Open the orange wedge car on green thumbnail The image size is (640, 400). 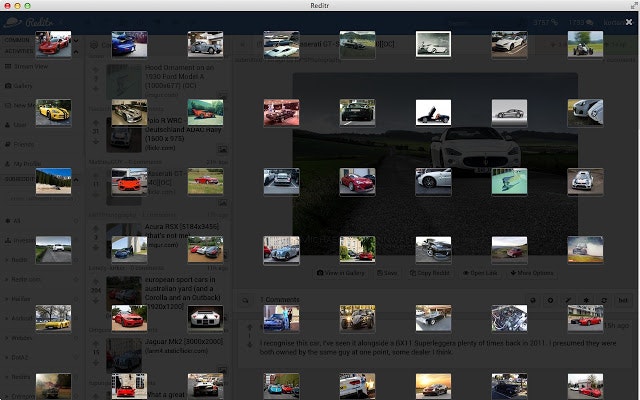tap(205, 112)
